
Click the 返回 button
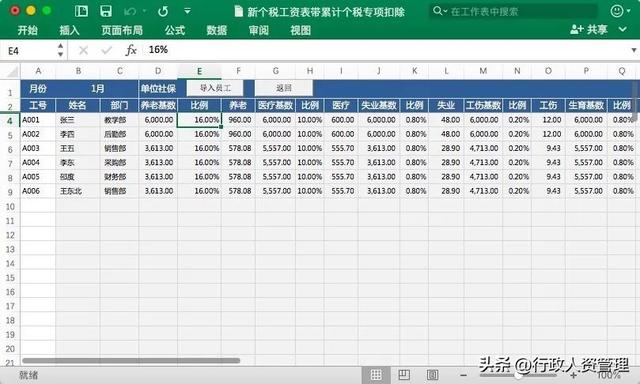click(284, 88)
